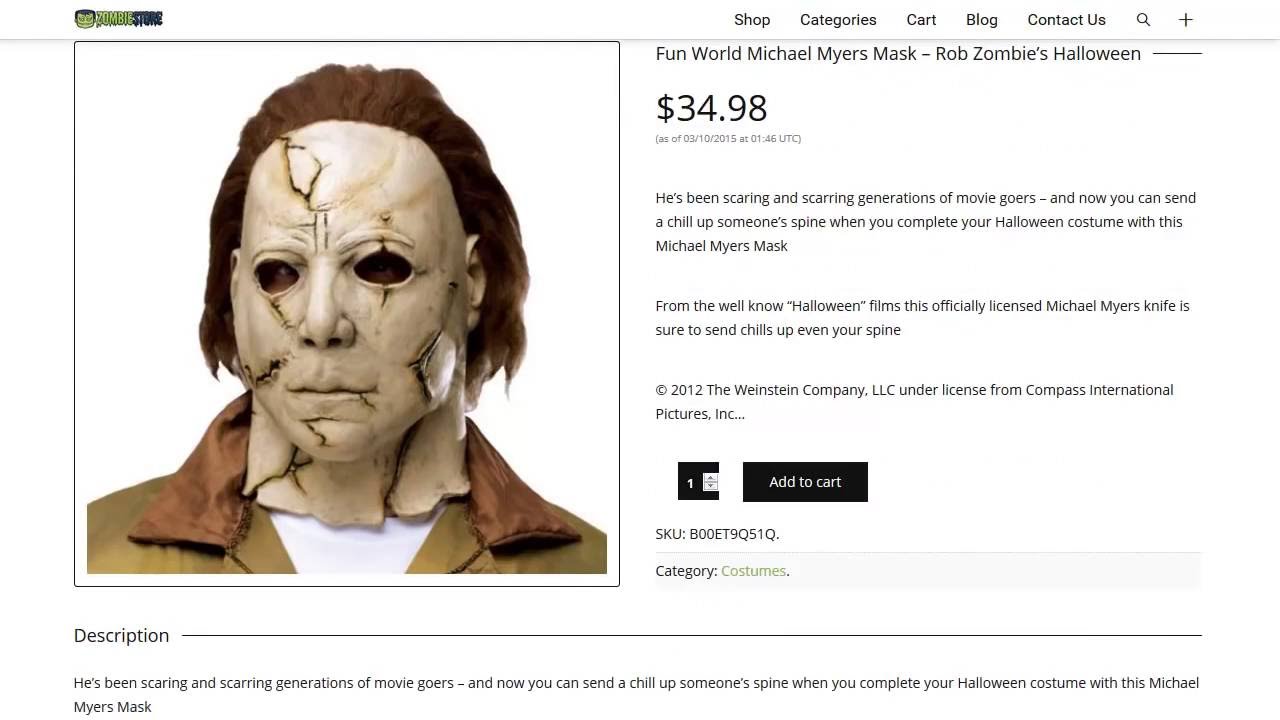Open the Contact Us page
The height and width of the screenshot is (720, 1280).
tap(1066, 19)
